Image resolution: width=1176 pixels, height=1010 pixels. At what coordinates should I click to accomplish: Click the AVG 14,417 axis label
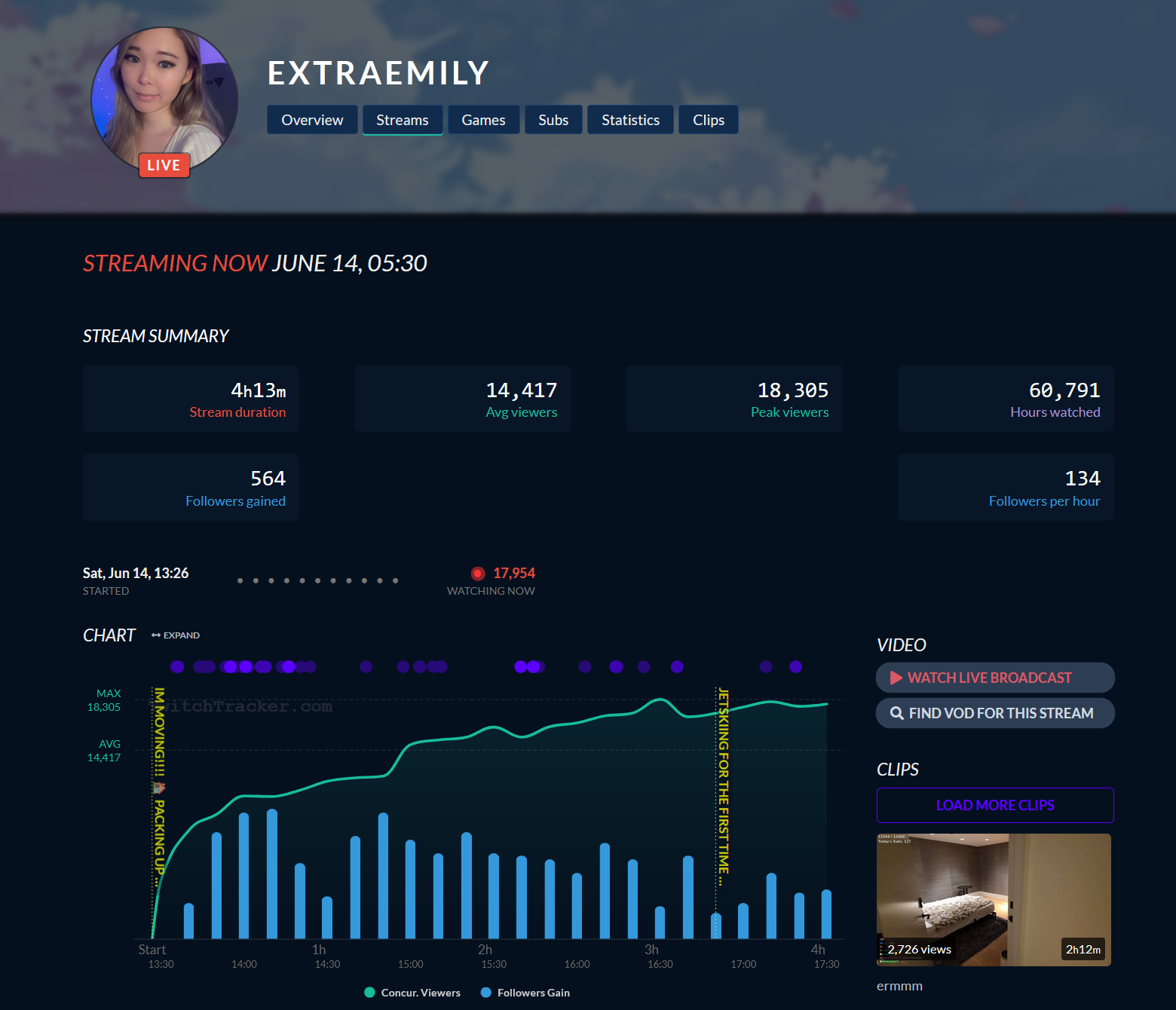coord(104,751)
